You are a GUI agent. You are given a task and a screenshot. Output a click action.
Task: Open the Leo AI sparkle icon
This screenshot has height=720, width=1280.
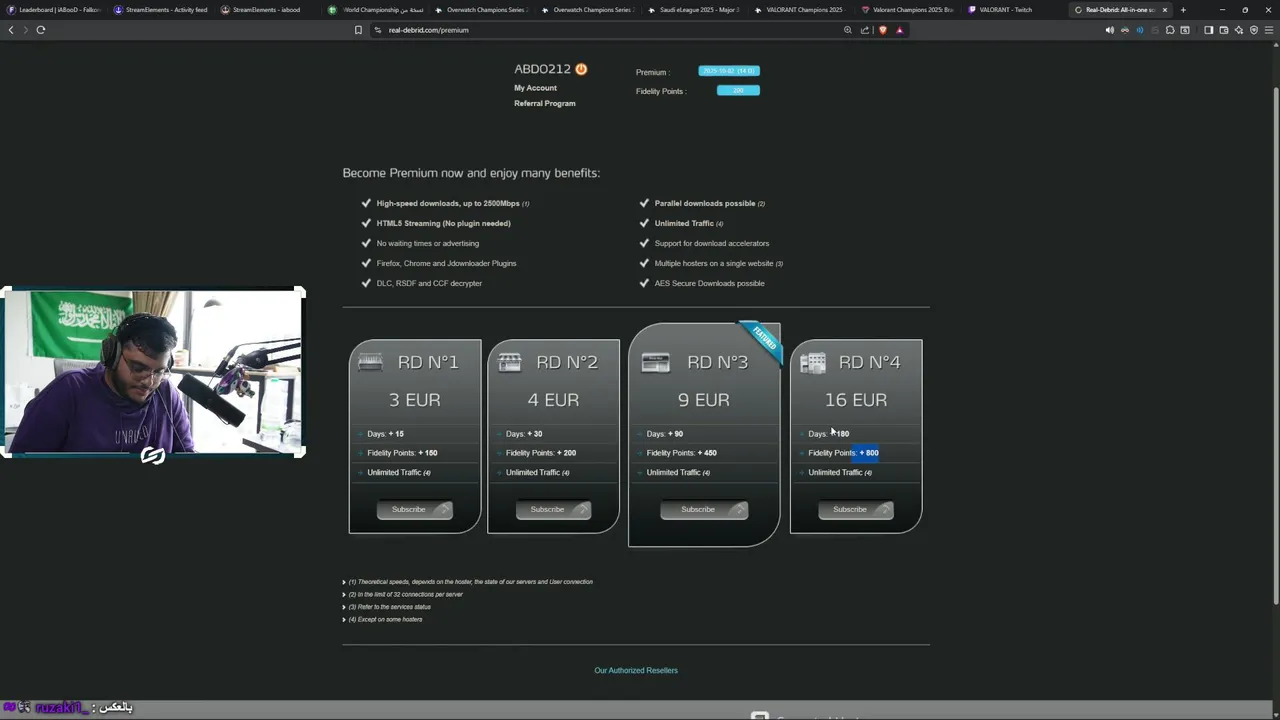tap(1238, 30)
